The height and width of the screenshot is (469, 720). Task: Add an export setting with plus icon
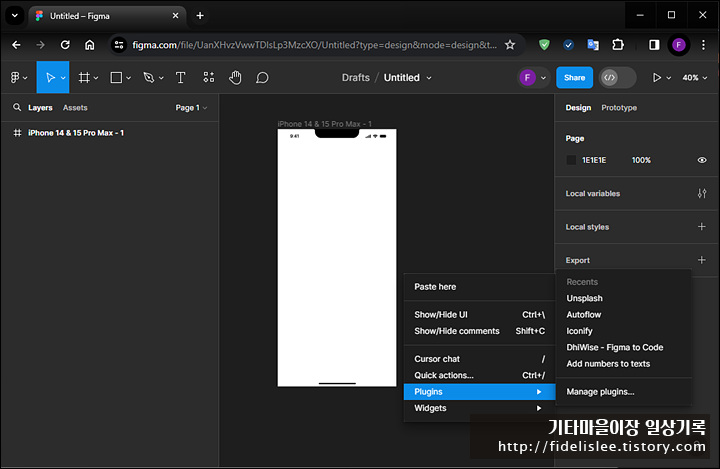pyautogui.click(x=702, y=260)
